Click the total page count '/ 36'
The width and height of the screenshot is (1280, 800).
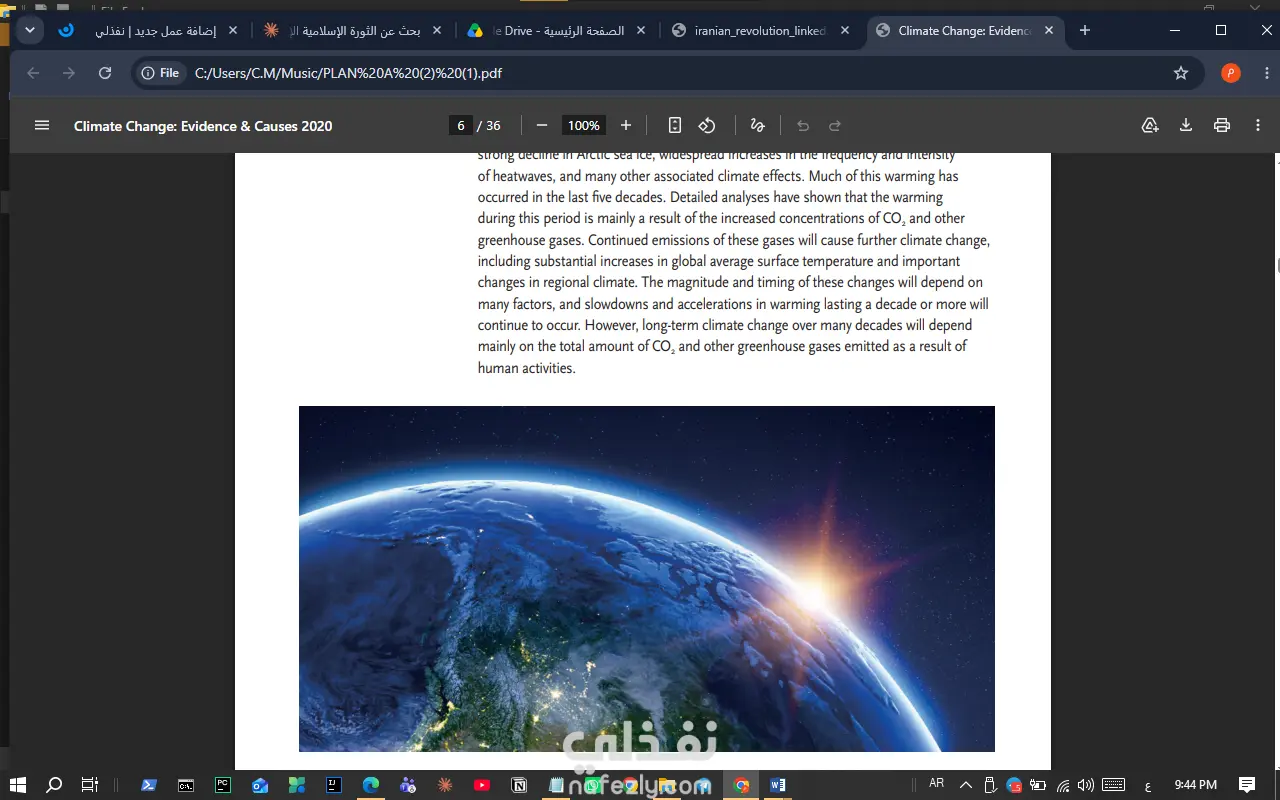(x=489, y=126)
